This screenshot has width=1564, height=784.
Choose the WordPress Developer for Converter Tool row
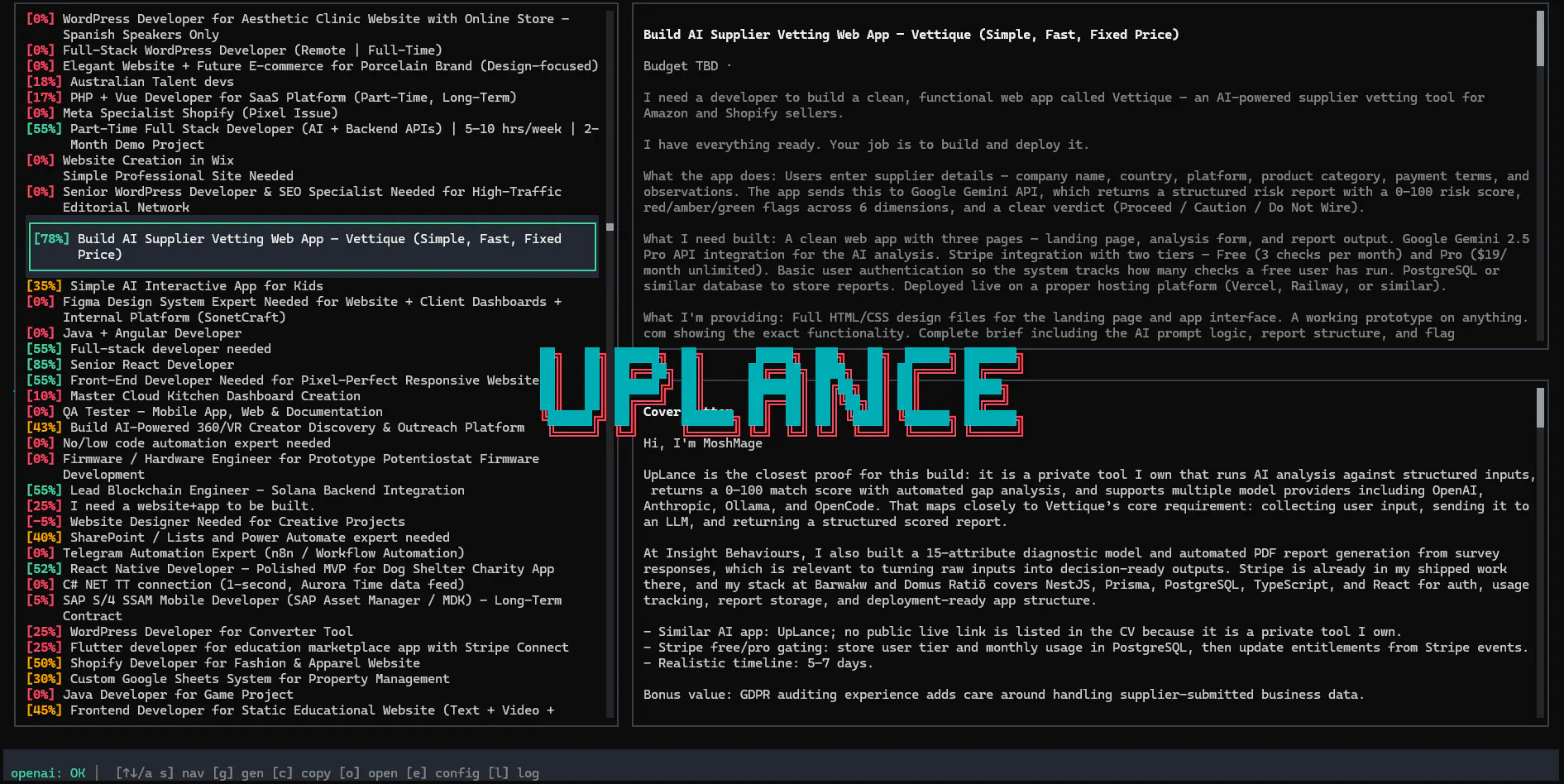coord(313,632)
